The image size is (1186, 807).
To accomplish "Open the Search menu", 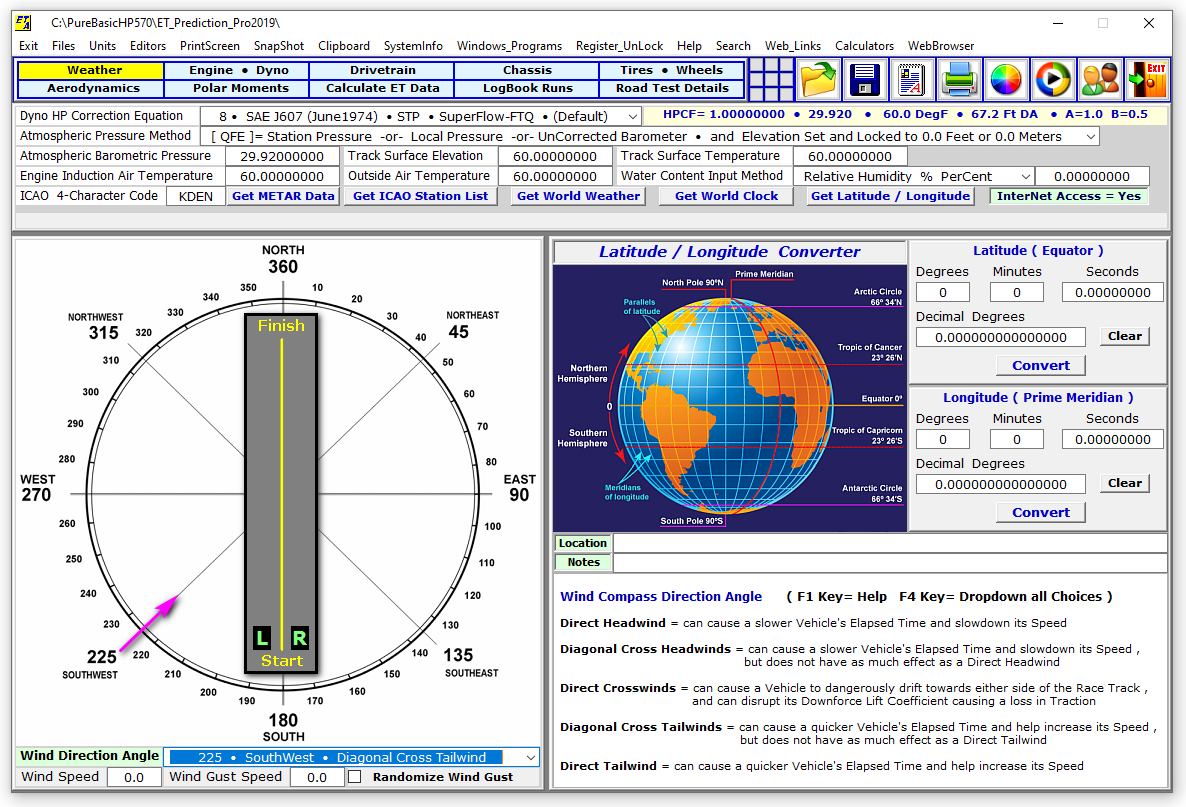I will (x=733, y=45).
